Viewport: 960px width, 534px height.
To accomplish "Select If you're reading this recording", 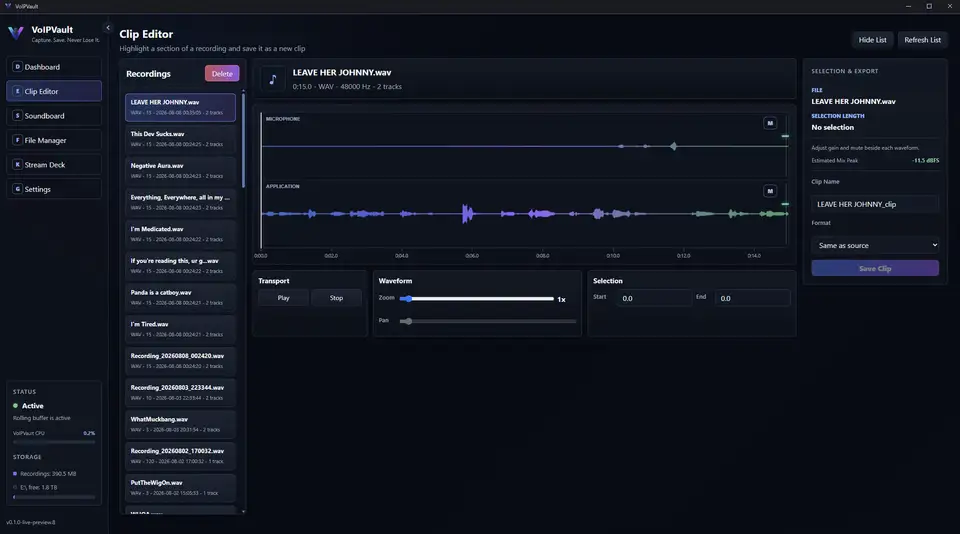I will coord(180,266).
